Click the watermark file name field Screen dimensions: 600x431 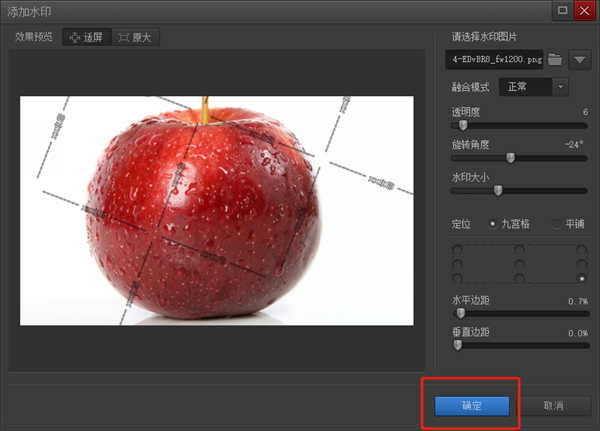pos(494,59)
